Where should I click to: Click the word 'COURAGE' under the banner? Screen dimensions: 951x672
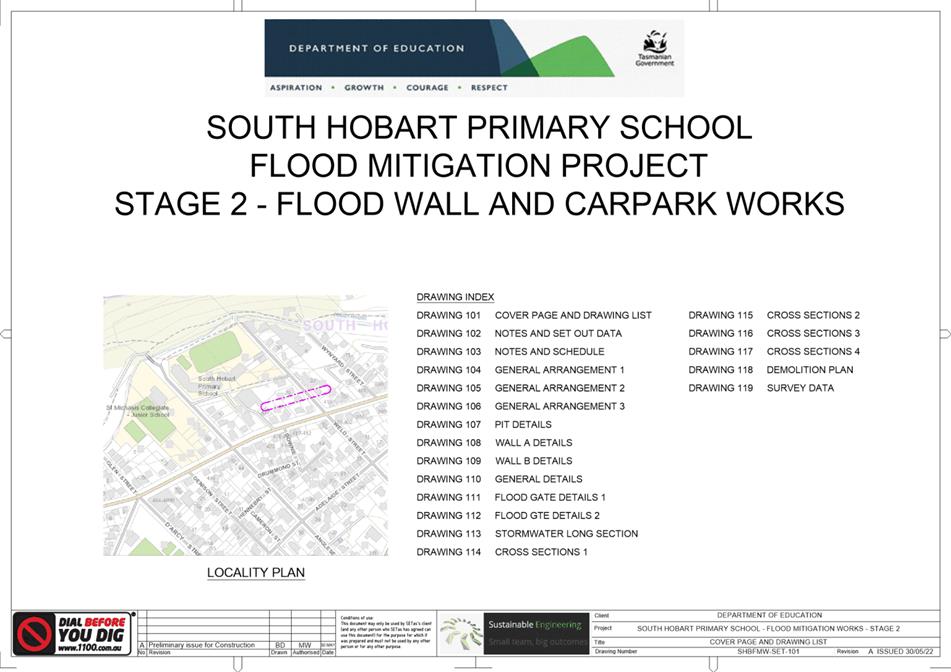pos(428,87)
